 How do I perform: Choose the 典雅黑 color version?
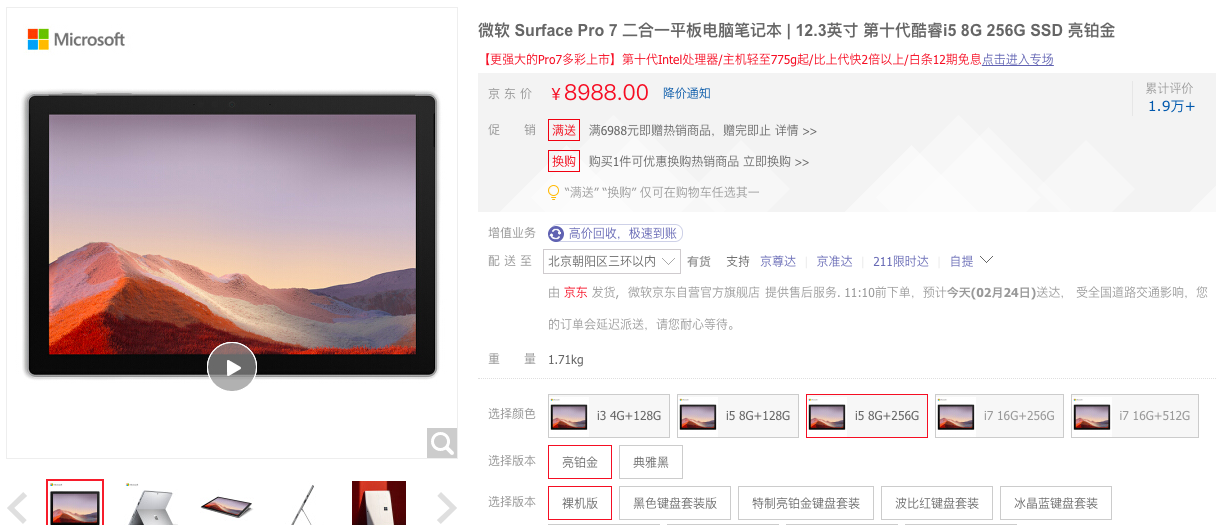[650, 462]
